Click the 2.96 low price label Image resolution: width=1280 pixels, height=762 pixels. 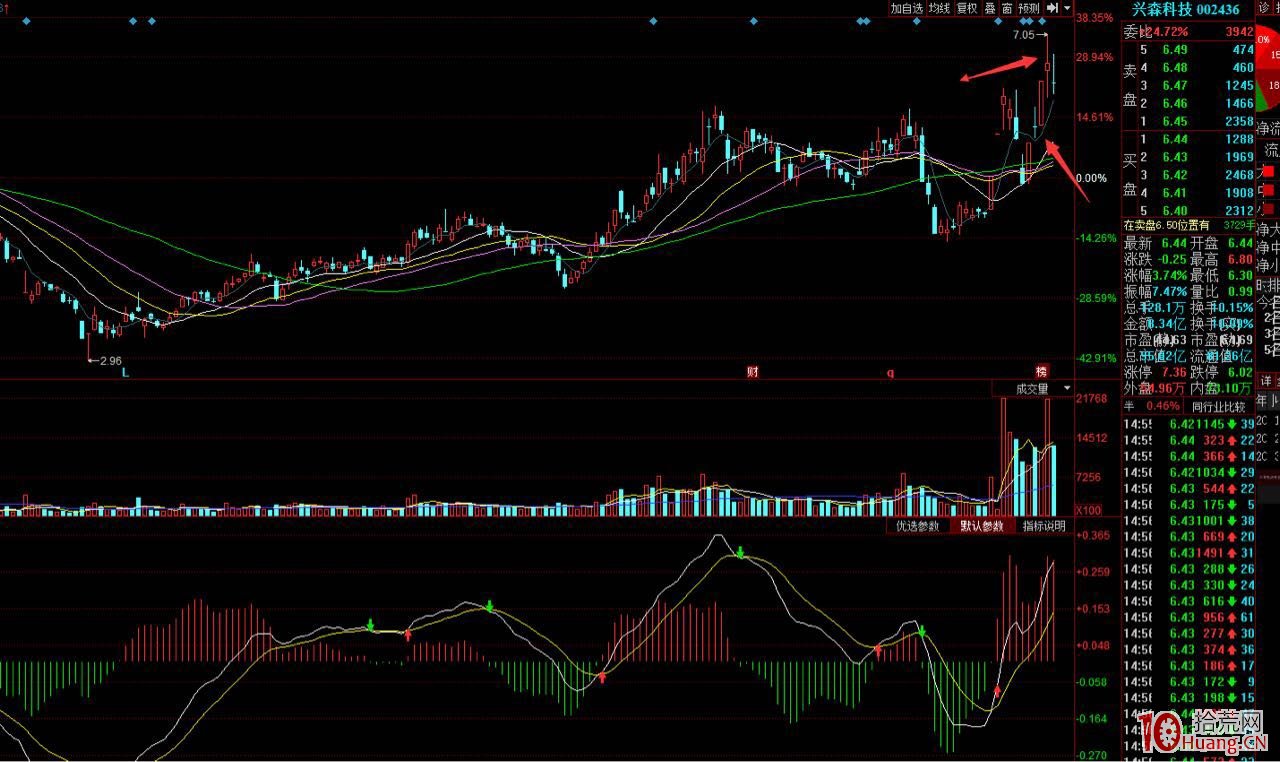click(x=110, y=361)
